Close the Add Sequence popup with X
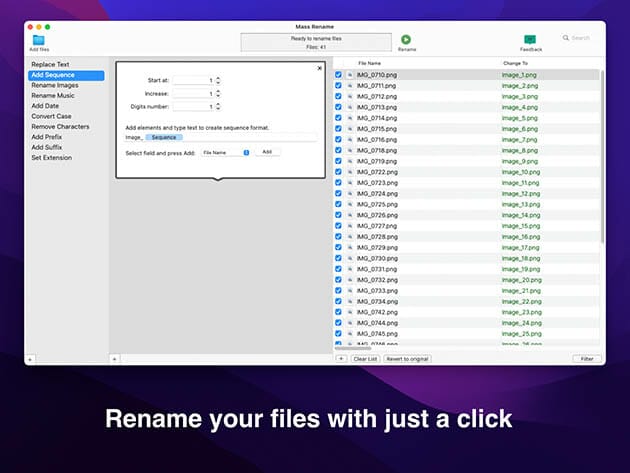 (x=319, y=68)
